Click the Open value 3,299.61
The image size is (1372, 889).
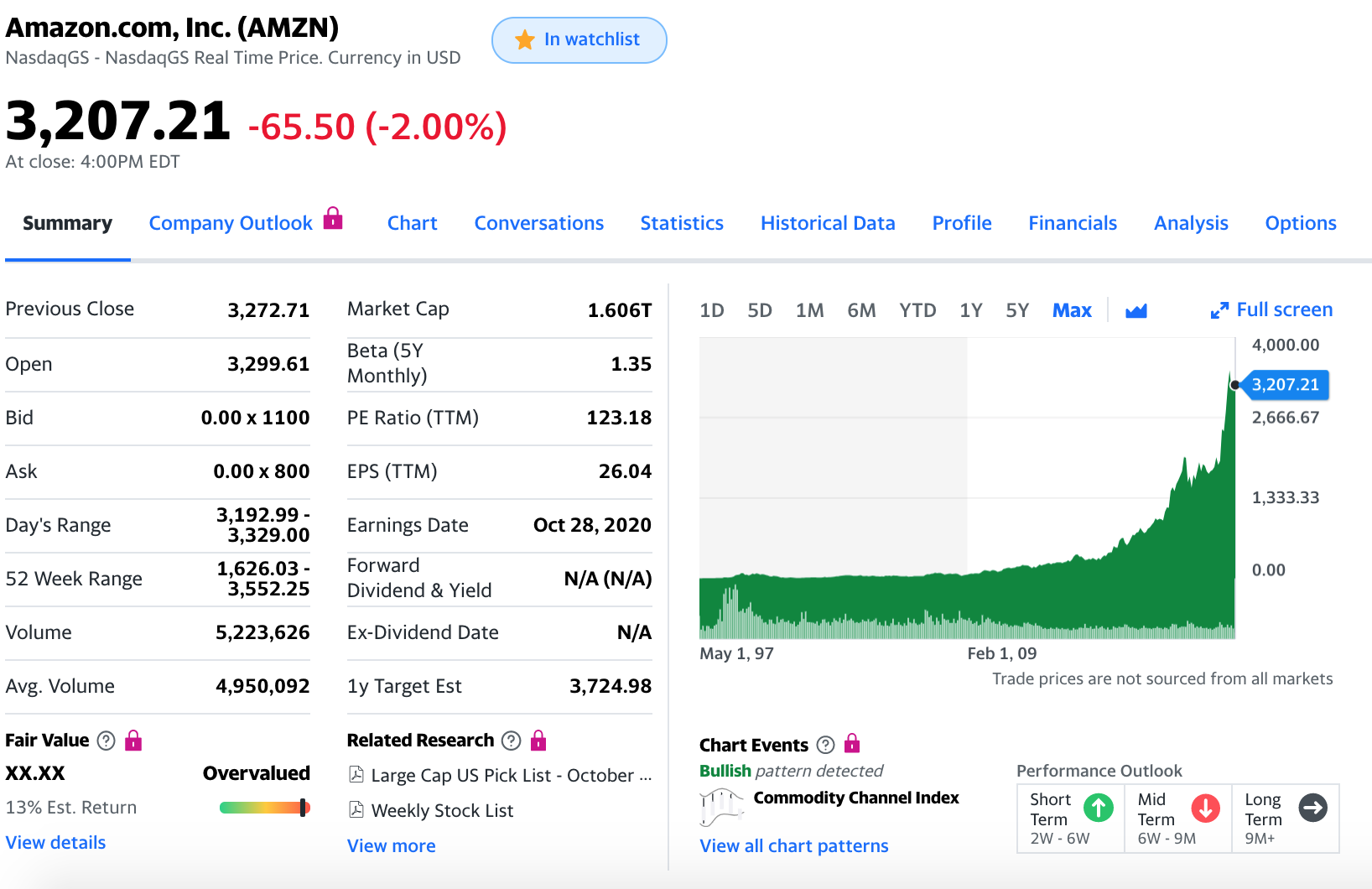pos(268,364)
